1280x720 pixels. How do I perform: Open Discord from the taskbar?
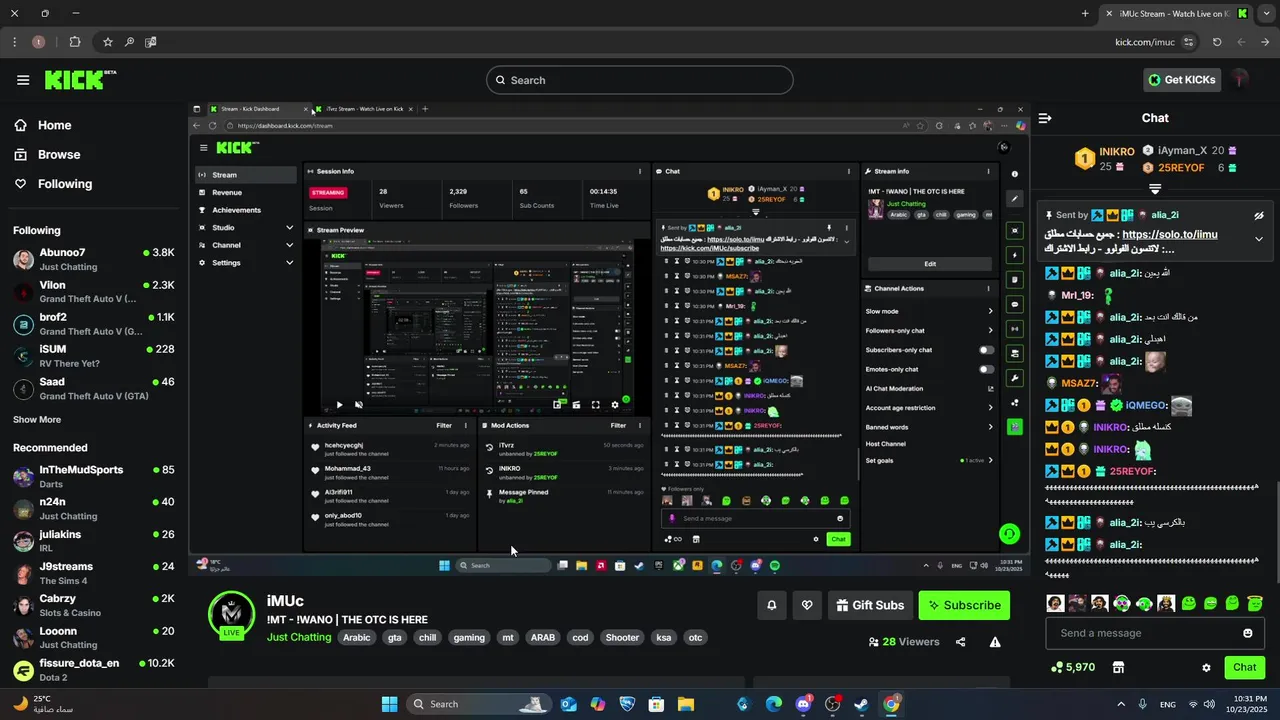[x=803, y=704]
